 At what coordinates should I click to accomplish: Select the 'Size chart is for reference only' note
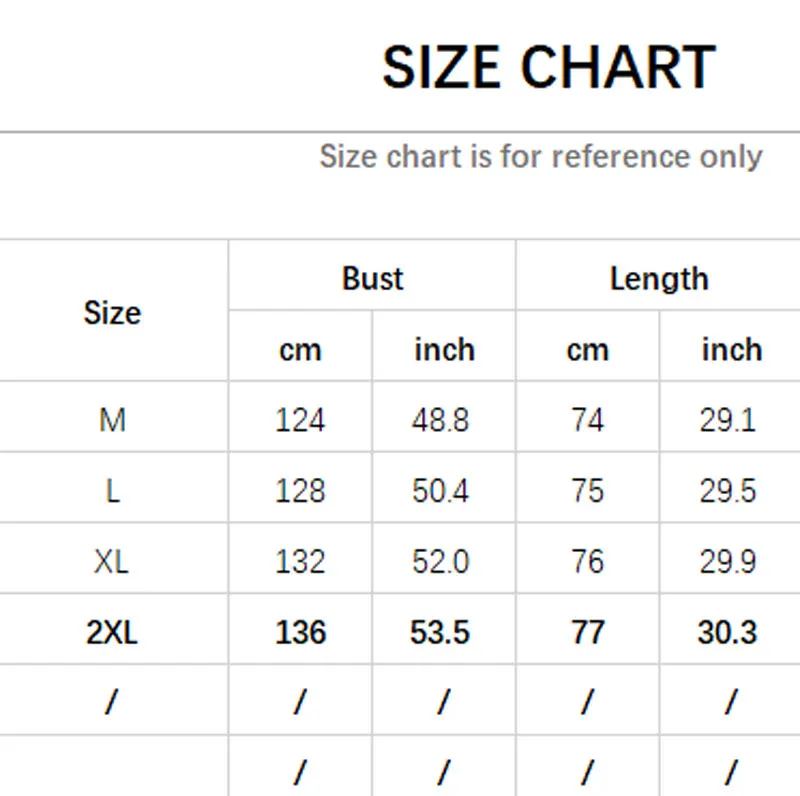point(541,156)
